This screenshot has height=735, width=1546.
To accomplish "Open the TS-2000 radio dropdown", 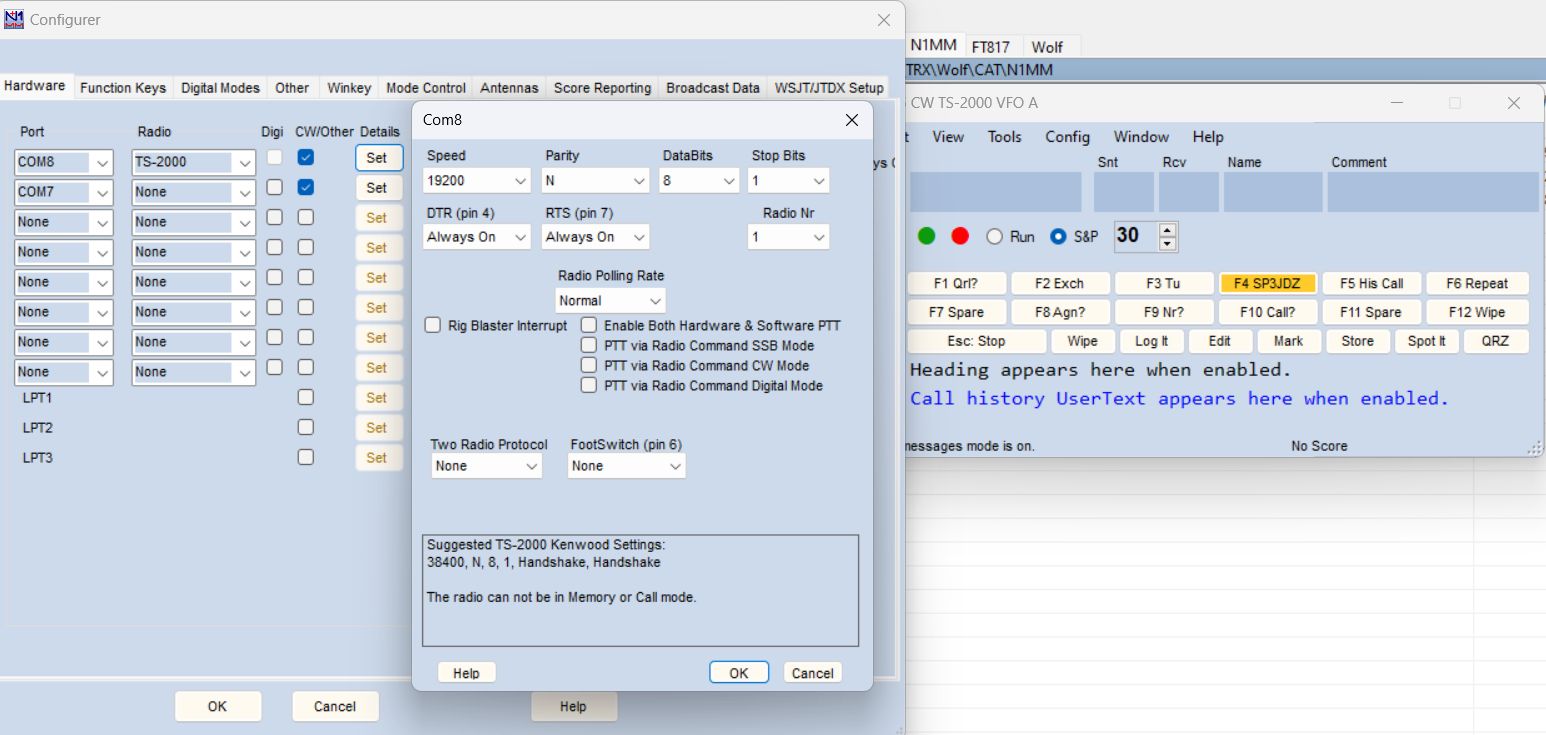I will click(x=194, y=162).
